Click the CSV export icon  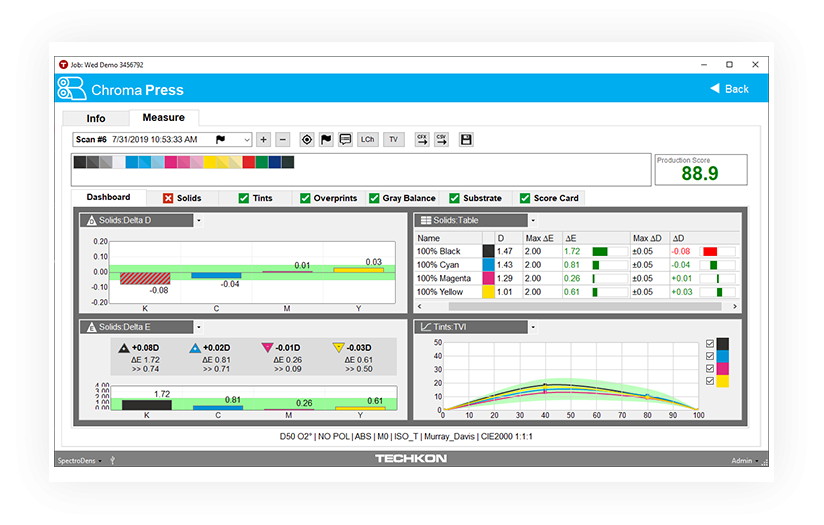pyautogui.click(x=441, y=140)
